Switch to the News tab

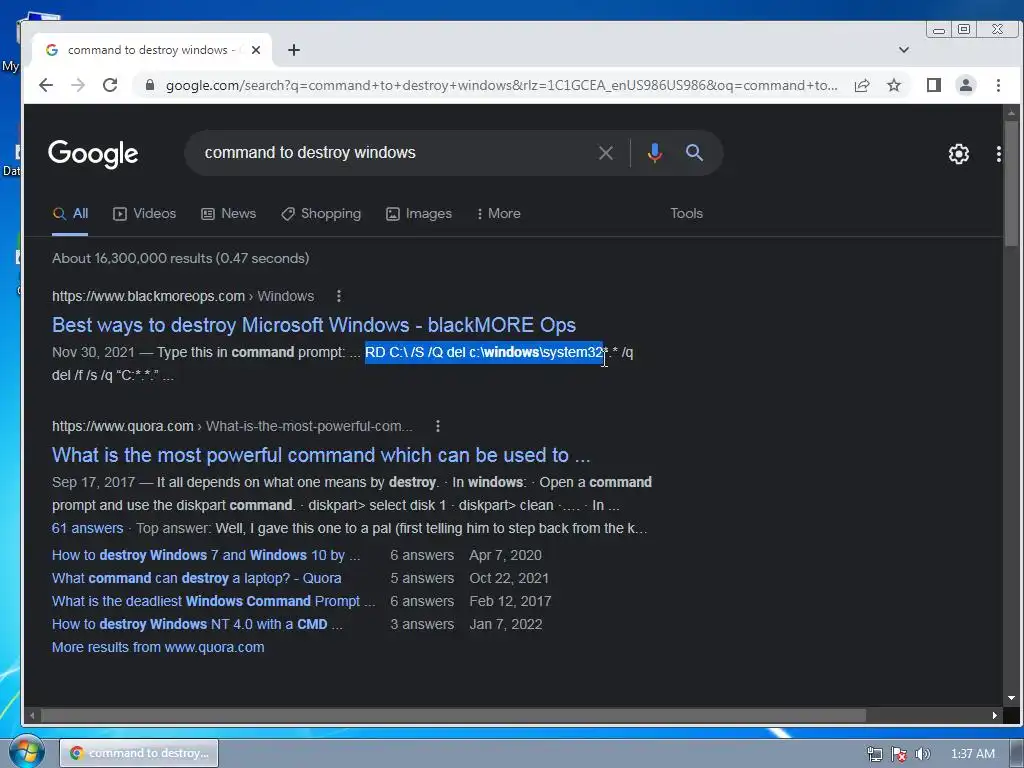click(x=229, y=214)
